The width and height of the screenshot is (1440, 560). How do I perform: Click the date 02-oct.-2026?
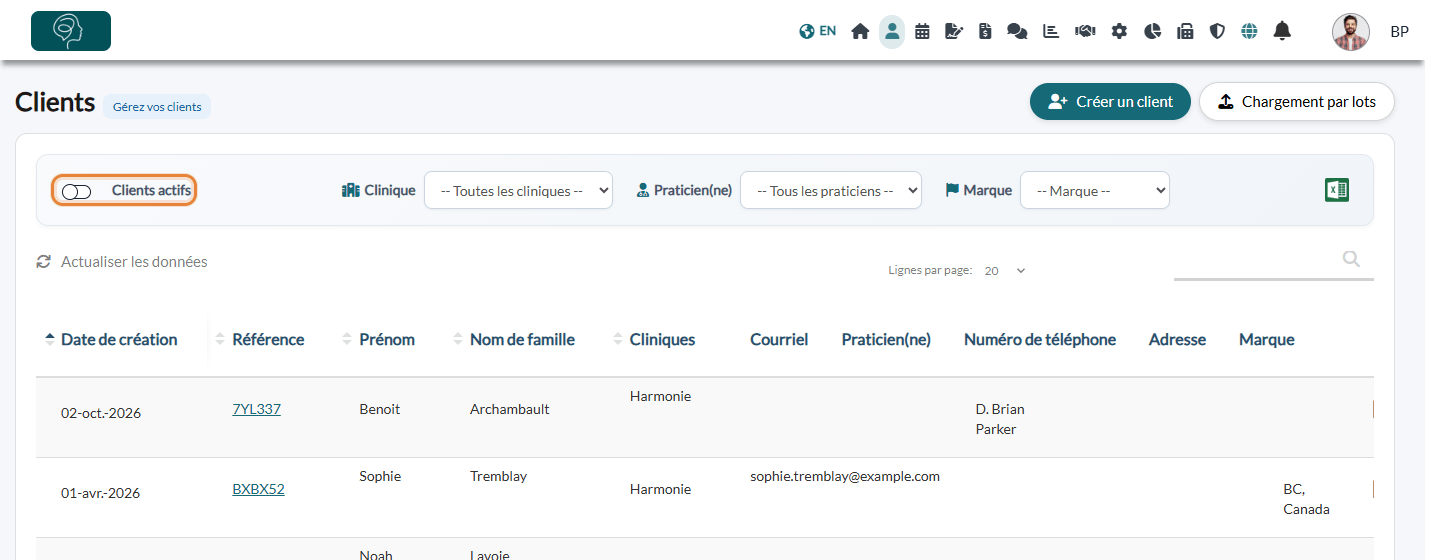click(x=101, y=413)
